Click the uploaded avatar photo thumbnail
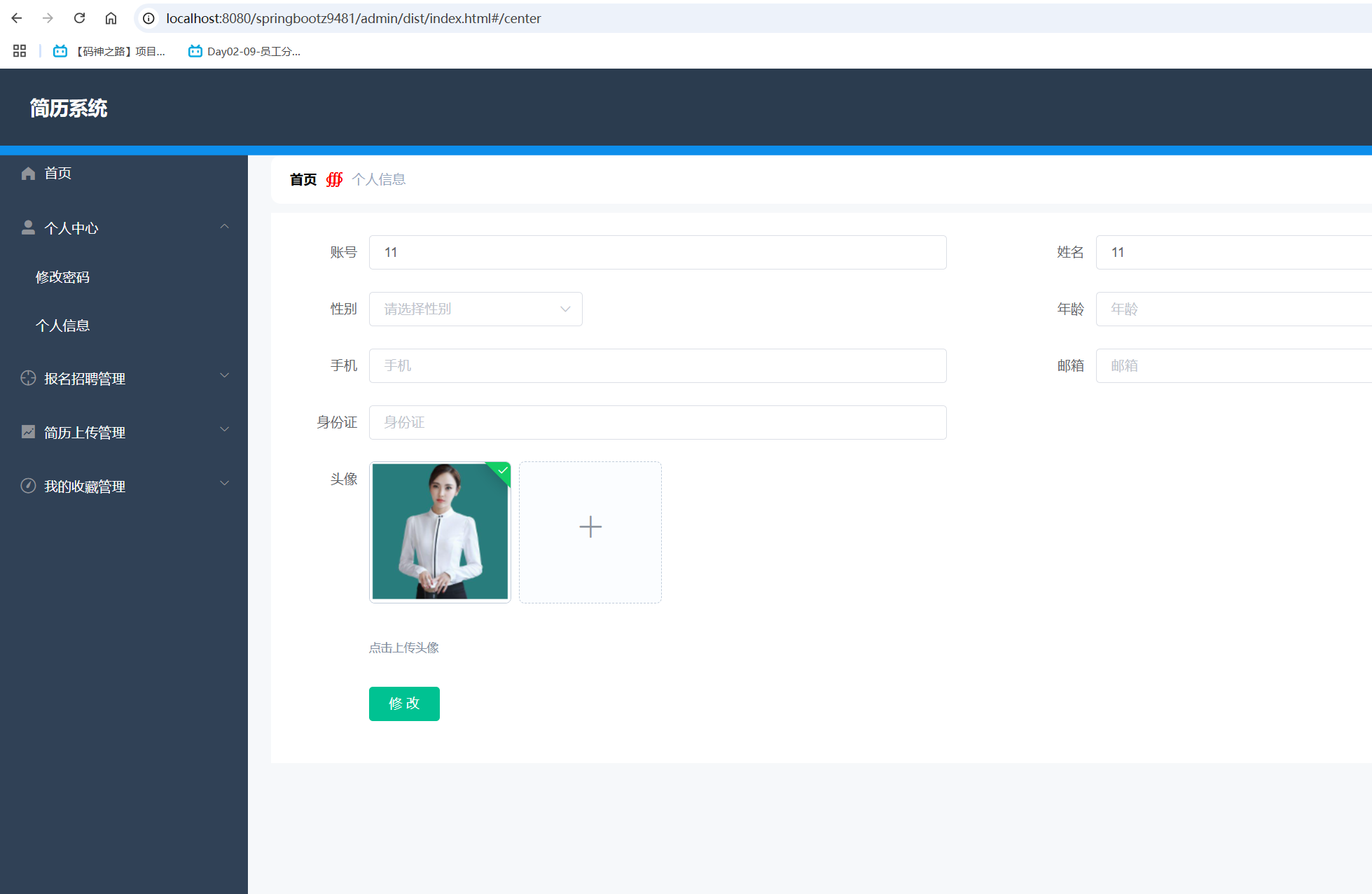The height and width of the screenshot is (894, 1372). pyautogui.click(x=440, y=532)
